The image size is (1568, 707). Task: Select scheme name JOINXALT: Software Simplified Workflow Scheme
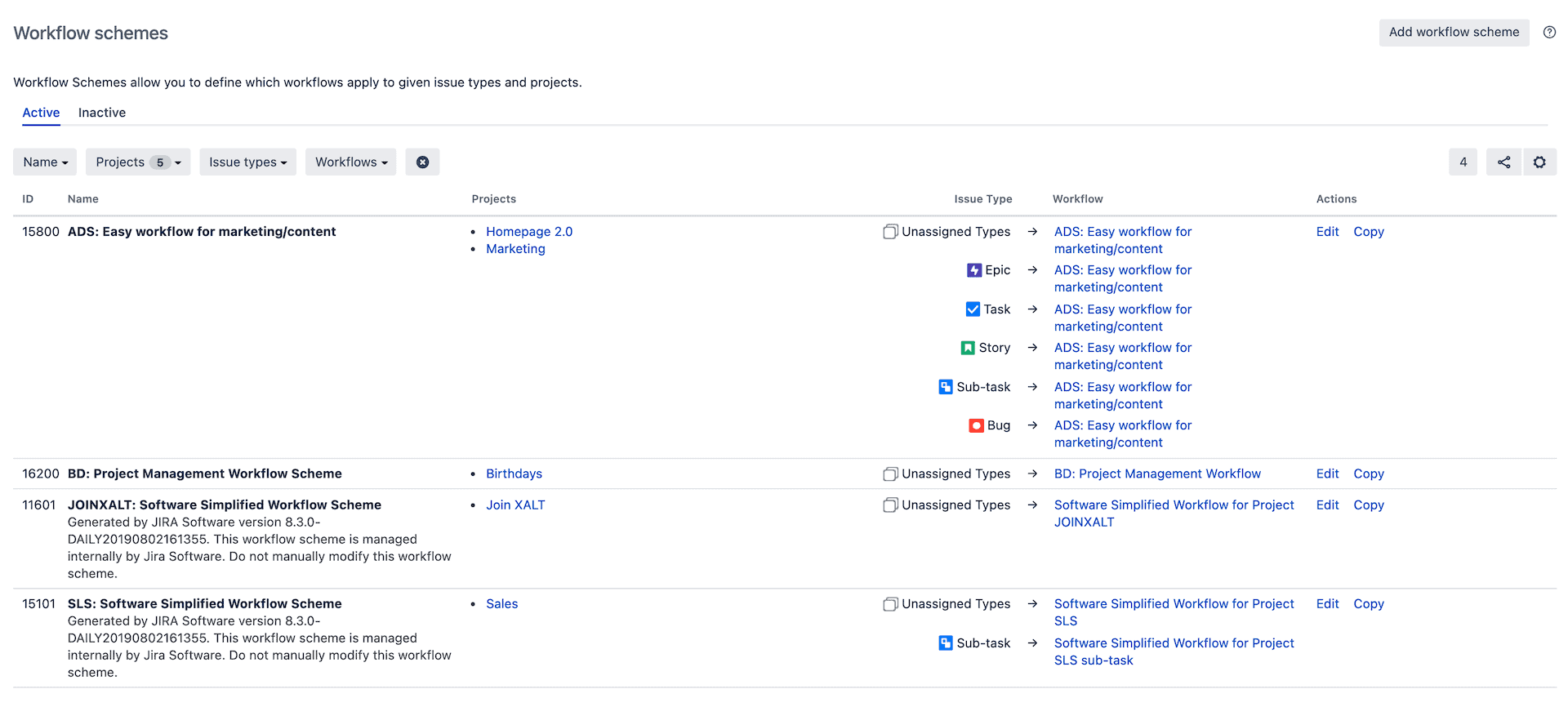pos(225,505)
